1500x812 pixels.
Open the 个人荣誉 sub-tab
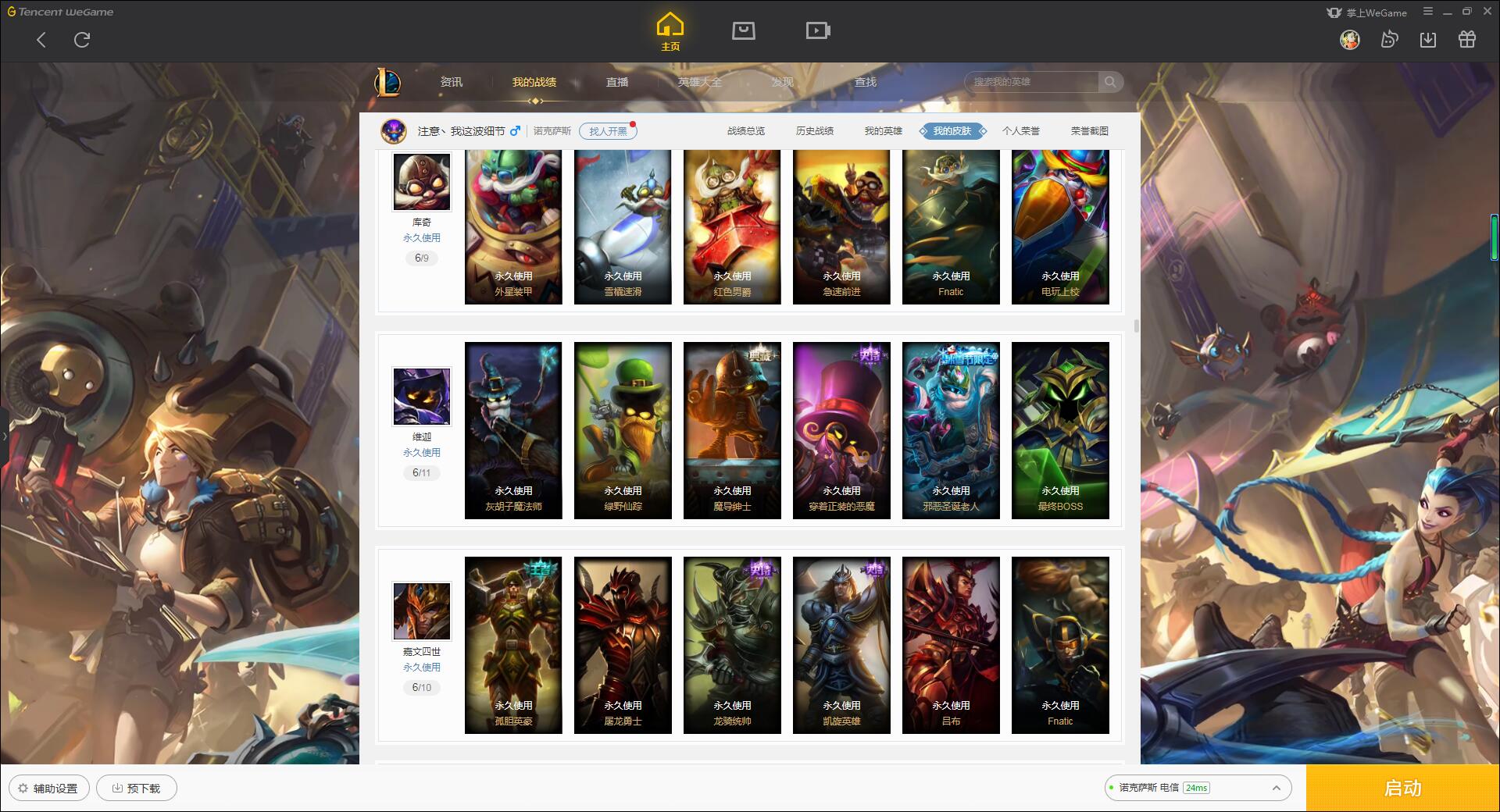tap(1021, 131)
